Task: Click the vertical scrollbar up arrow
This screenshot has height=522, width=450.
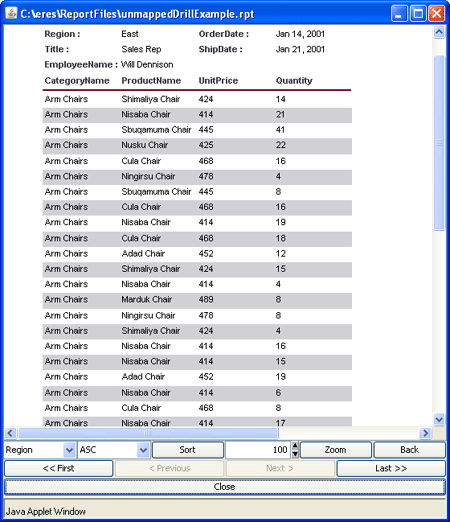Action: click(439, 32)
